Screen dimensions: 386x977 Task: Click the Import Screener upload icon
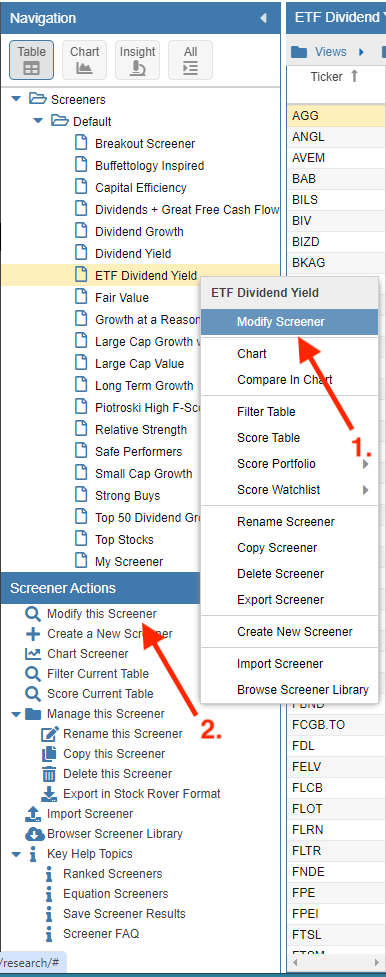tap(32, 813)
